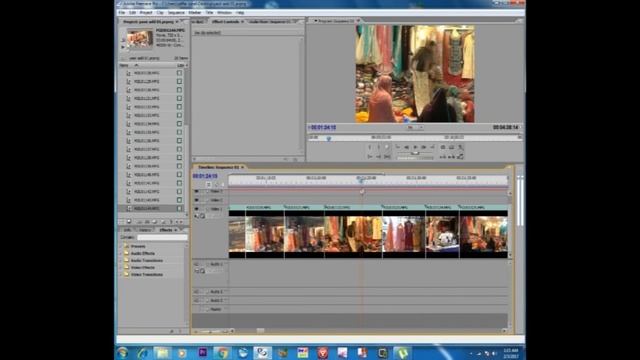Viewport: 640px width, 360px height.
Task: Toggle Loop playback in Program monitor
Action: click(443, 147)
